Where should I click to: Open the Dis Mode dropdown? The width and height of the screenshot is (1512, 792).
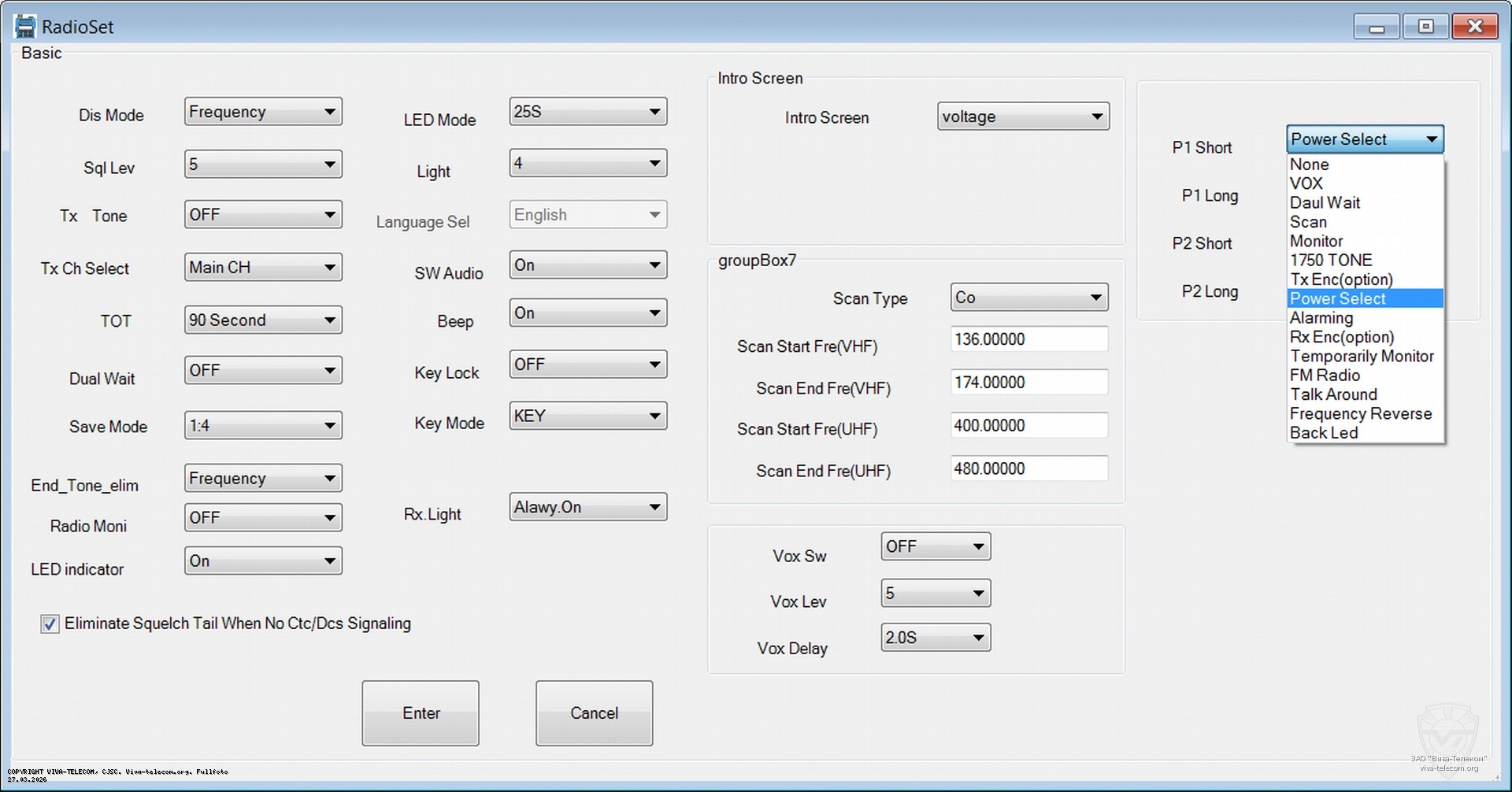pyautogui.click(x=262, y=112)
